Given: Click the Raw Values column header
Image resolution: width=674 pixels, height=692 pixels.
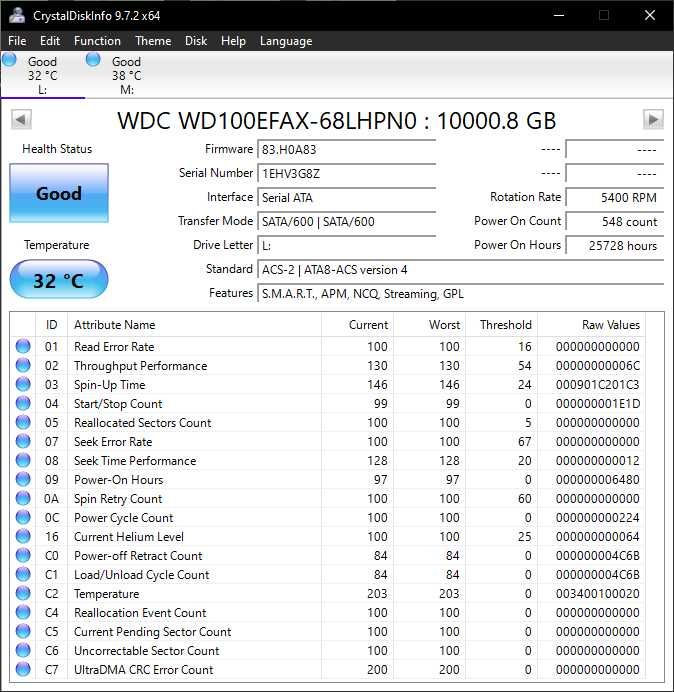Looking at the screenshot, I should pyautogui.click(x=591, y=325).
